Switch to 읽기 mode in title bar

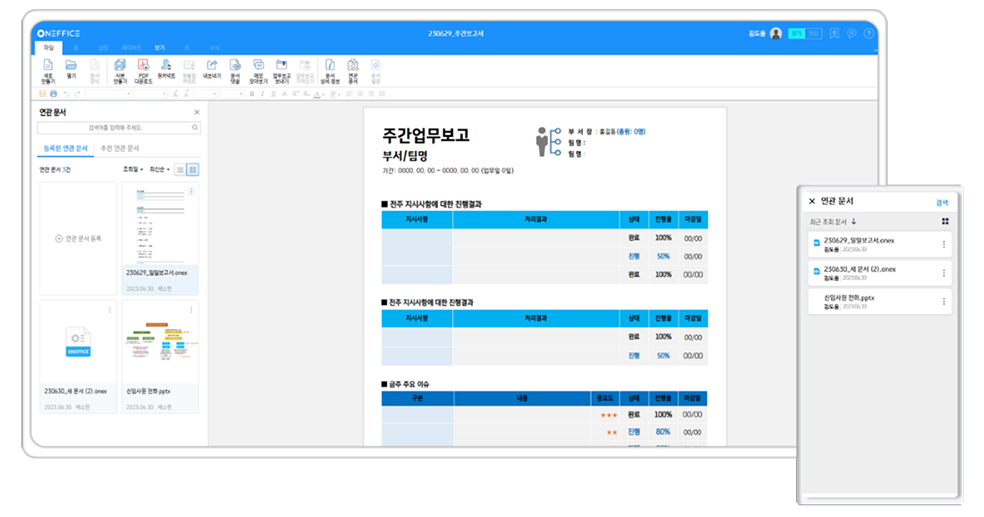pyautogui.click(x=796, y=33)
